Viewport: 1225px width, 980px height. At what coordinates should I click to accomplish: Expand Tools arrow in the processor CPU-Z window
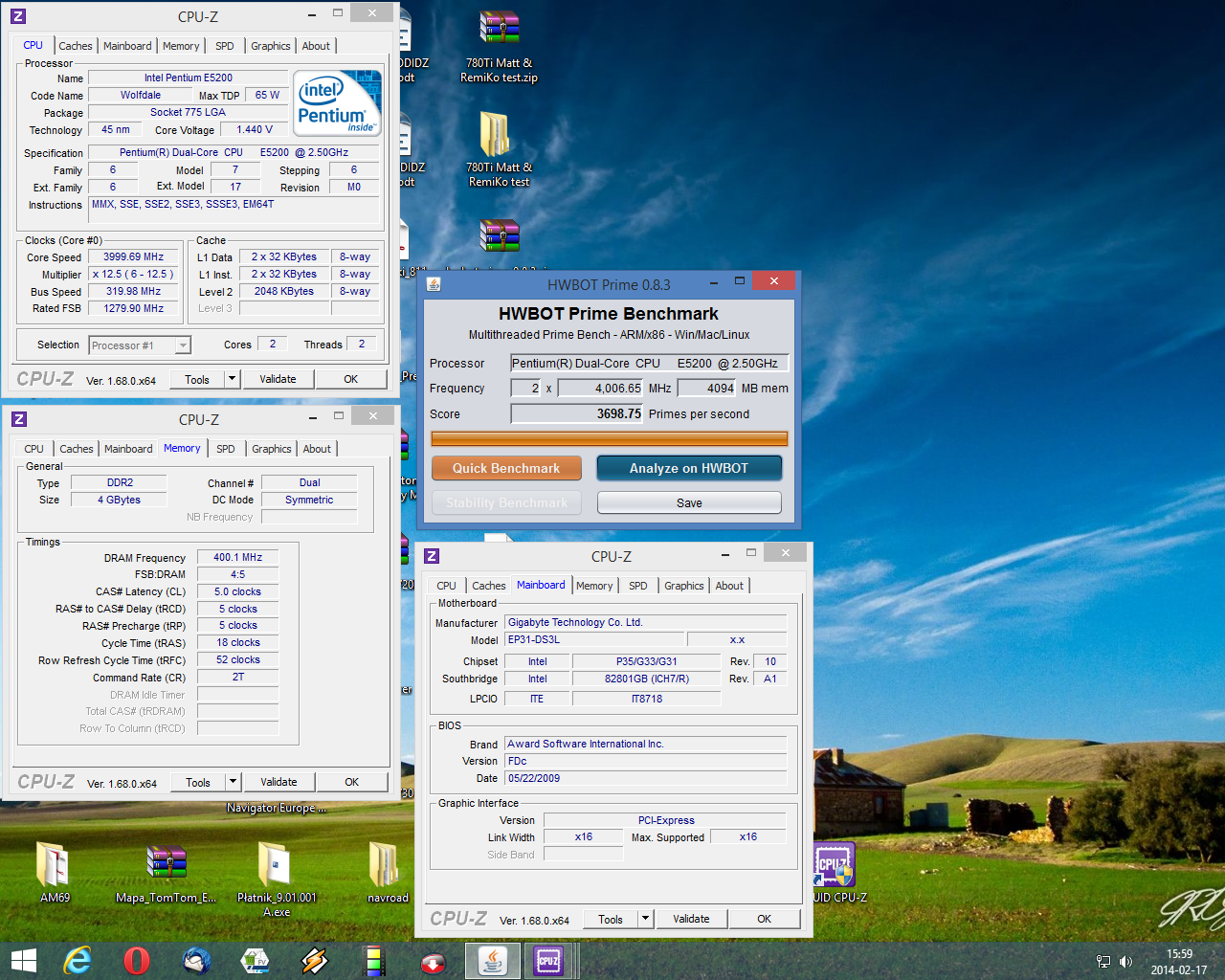pos(231,379)
